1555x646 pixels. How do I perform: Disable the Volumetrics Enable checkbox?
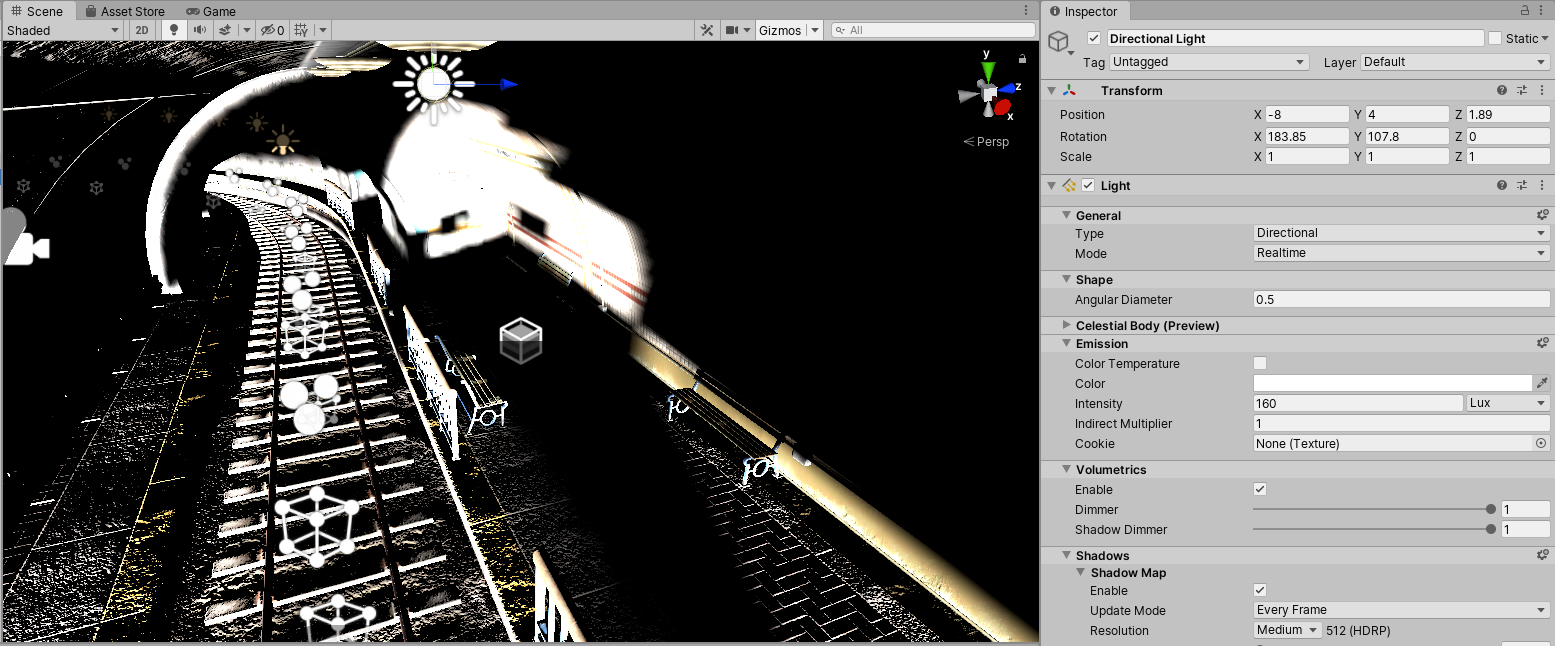[1260, 489]
